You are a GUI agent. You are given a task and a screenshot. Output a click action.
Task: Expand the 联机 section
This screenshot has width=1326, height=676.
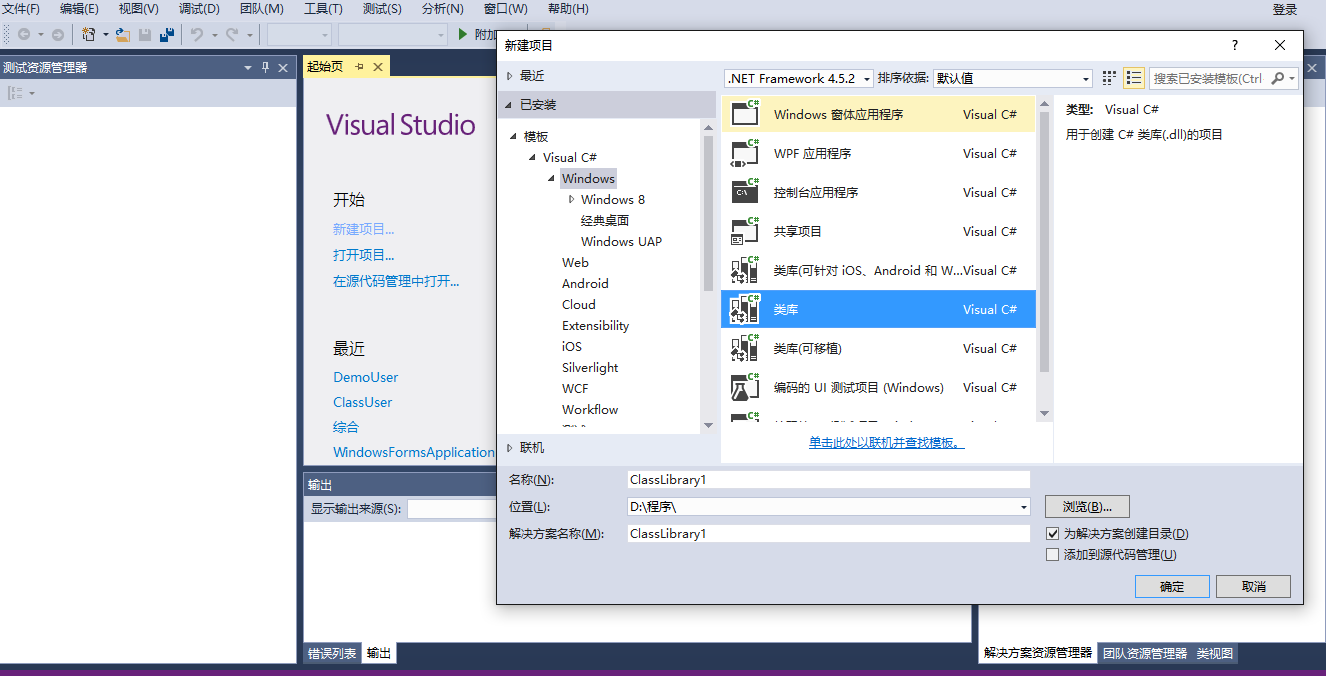point(509,448)
